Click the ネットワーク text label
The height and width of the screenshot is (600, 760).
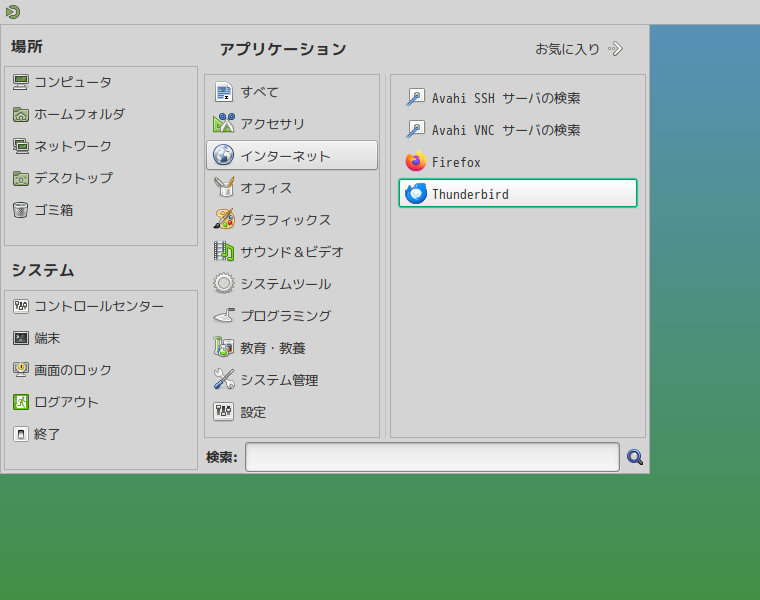tap(73, 146)
